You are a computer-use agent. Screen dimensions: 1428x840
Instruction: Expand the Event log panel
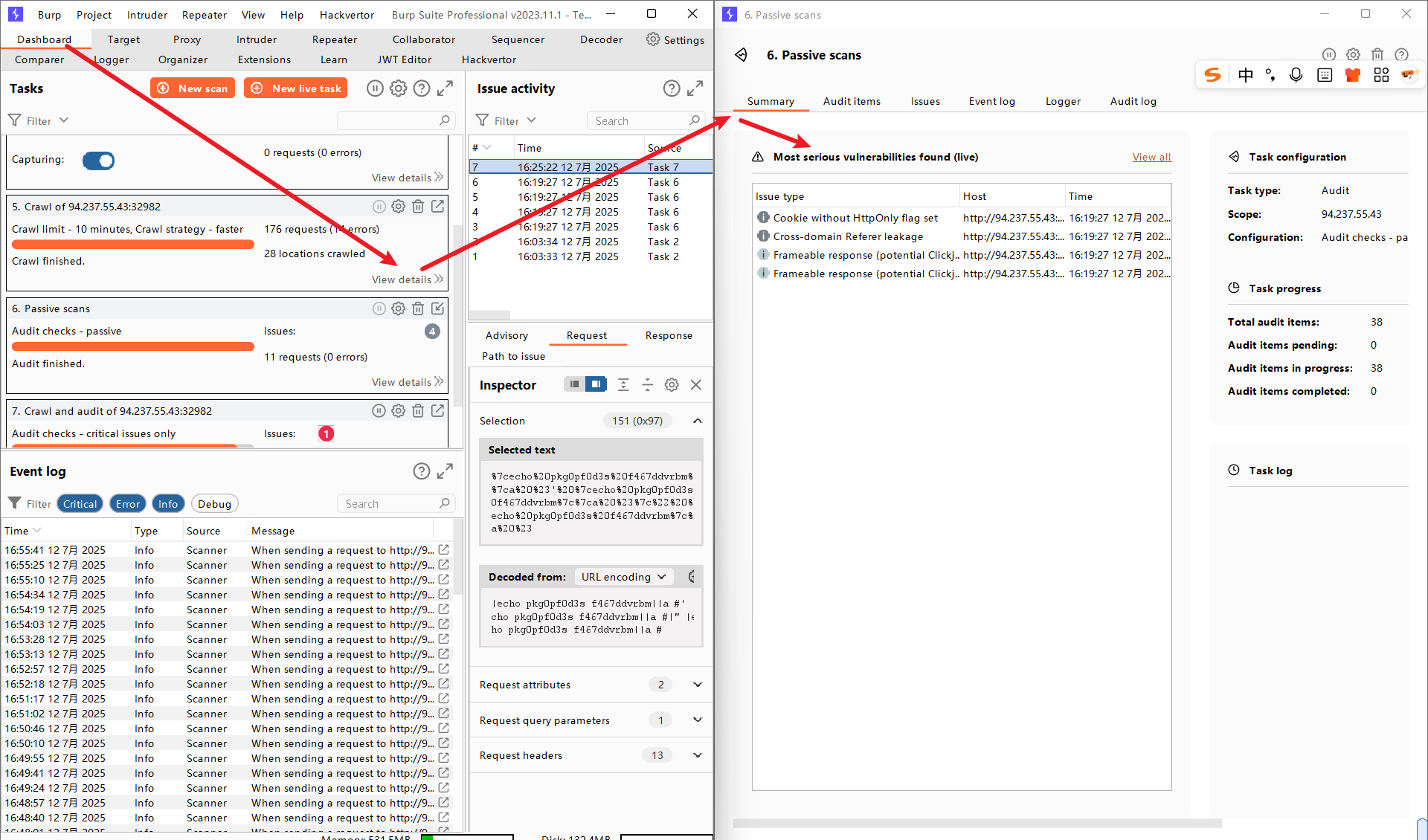coord(445,471)
